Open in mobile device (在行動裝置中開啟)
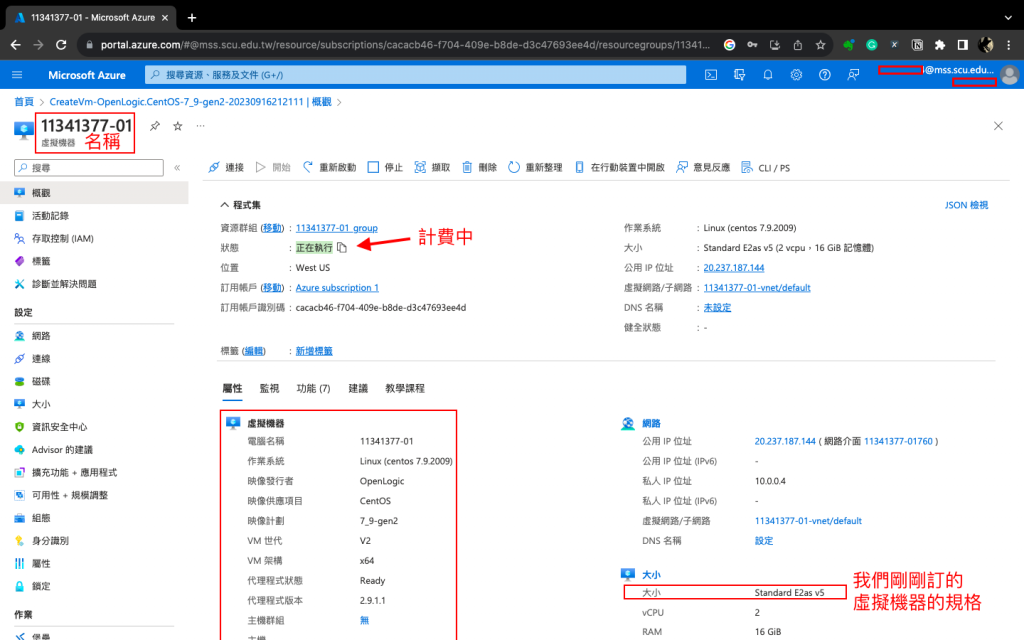The height and width of the screenshot is (640, 1024). pos(620,168)
